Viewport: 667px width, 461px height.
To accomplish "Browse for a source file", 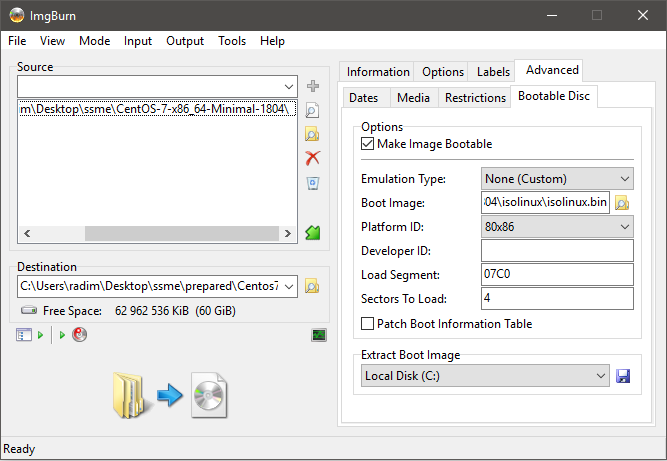I will click(313, 110).
